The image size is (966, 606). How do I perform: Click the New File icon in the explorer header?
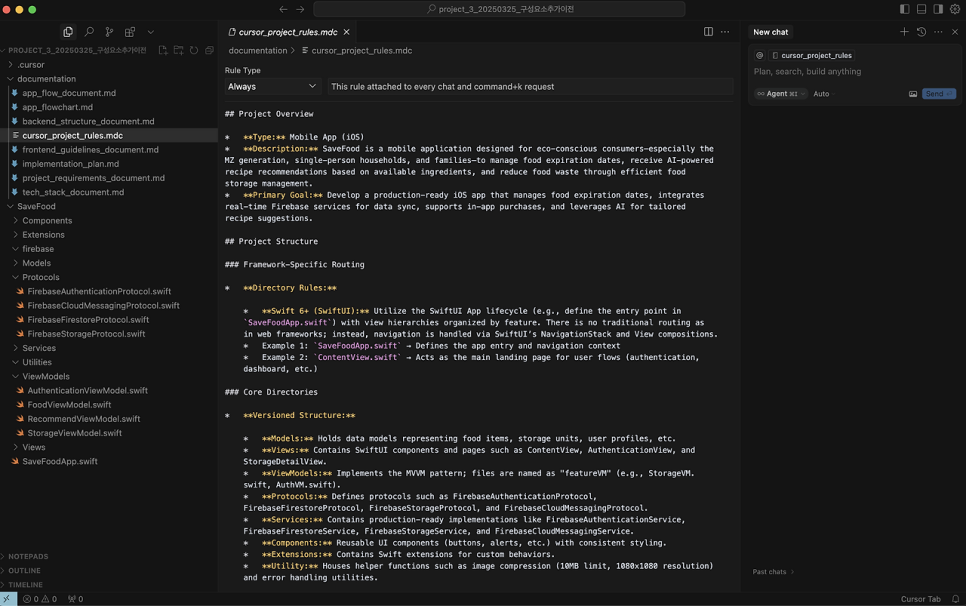pos(163,50)
